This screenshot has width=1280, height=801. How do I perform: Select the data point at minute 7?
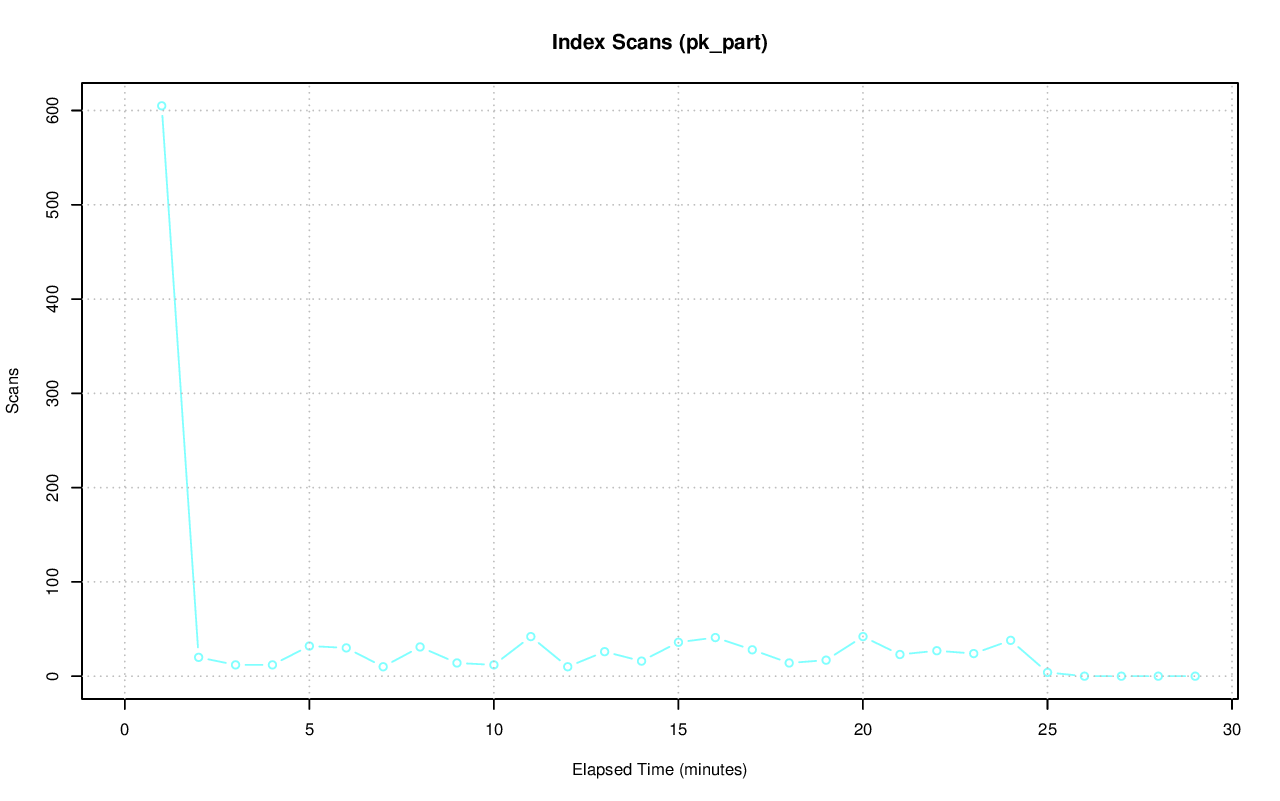[x=383, y=666]
